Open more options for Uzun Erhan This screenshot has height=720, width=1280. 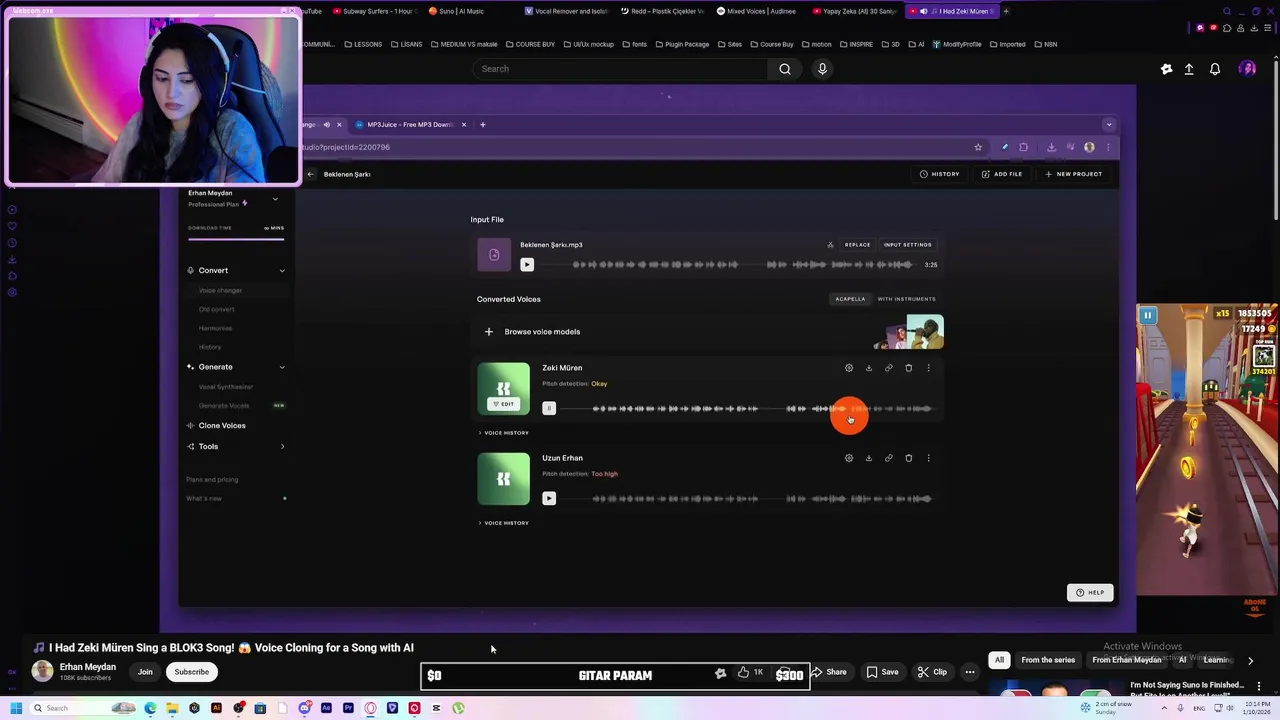pyautogui.click(x=928, y=458)
